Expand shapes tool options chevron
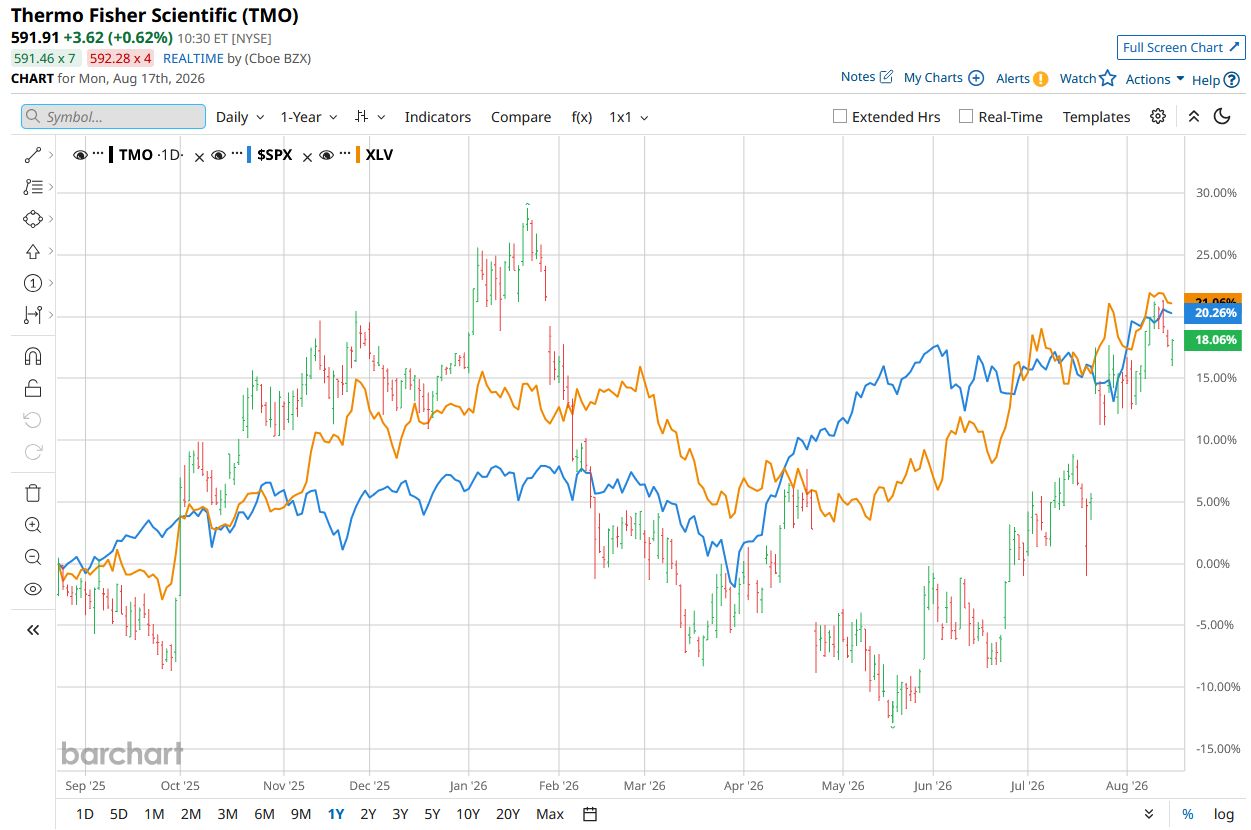 click(51, 219)
